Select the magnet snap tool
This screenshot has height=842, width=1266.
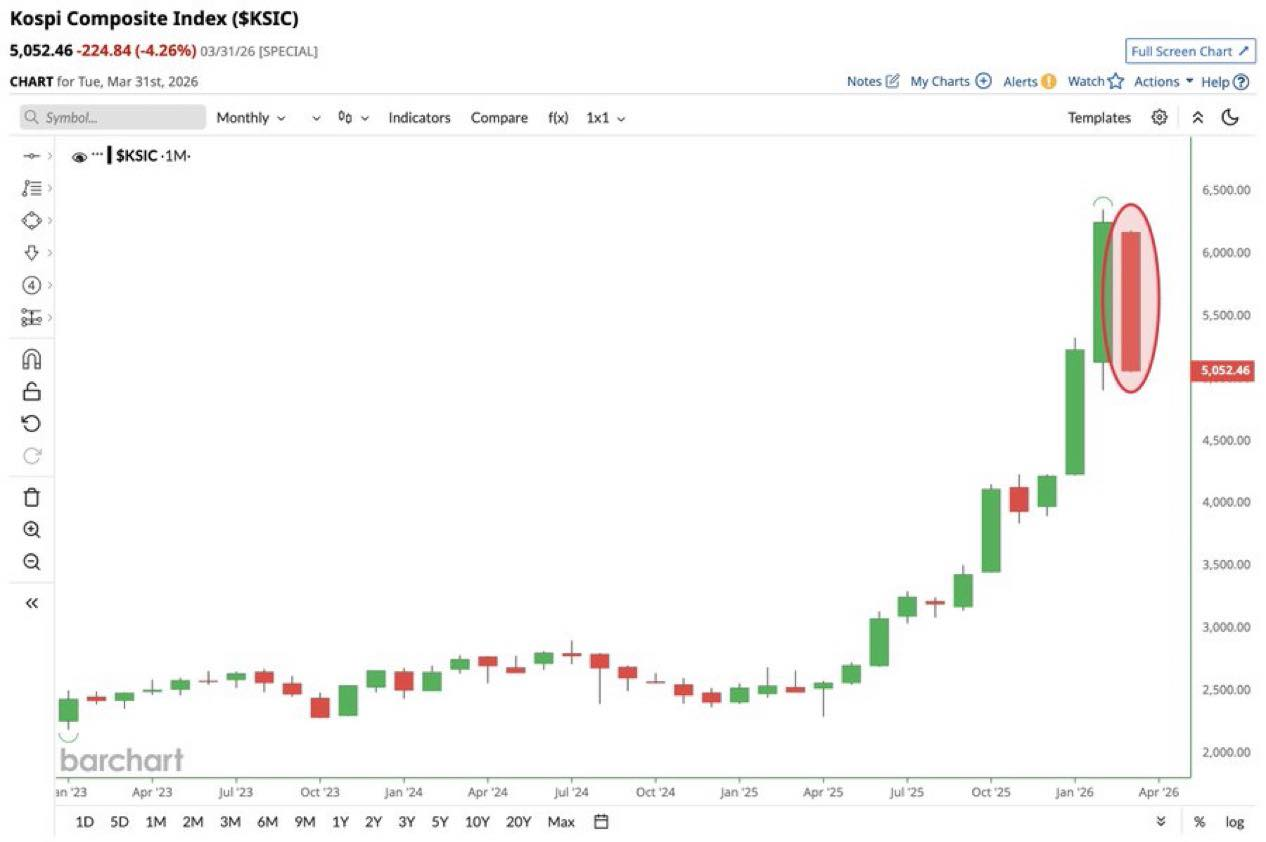click(31, 359)
